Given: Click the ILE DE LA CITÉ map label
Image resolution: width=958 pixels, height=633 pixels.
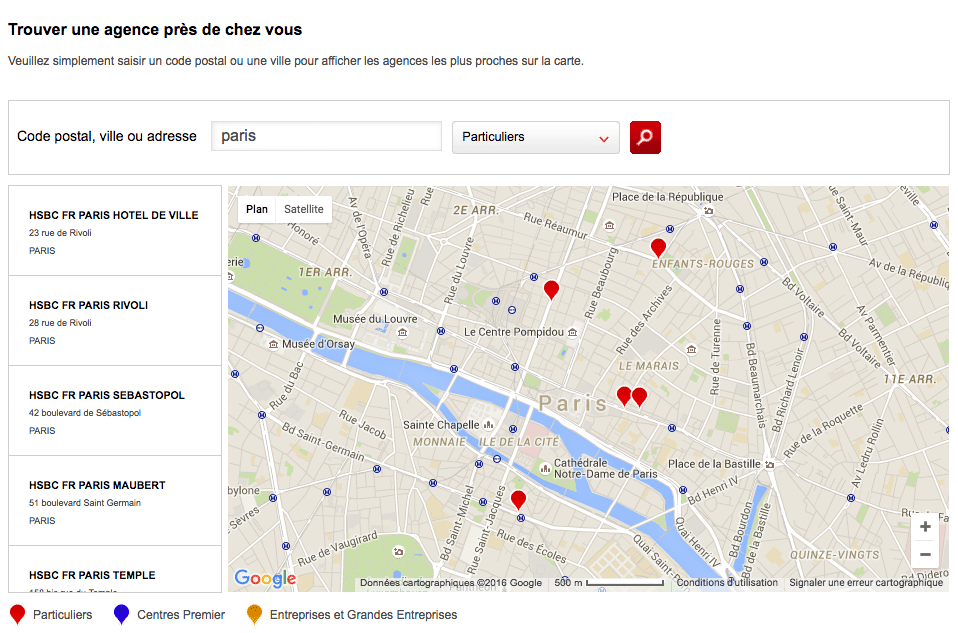Looking at the screenshot, I should tap(518, 442).
